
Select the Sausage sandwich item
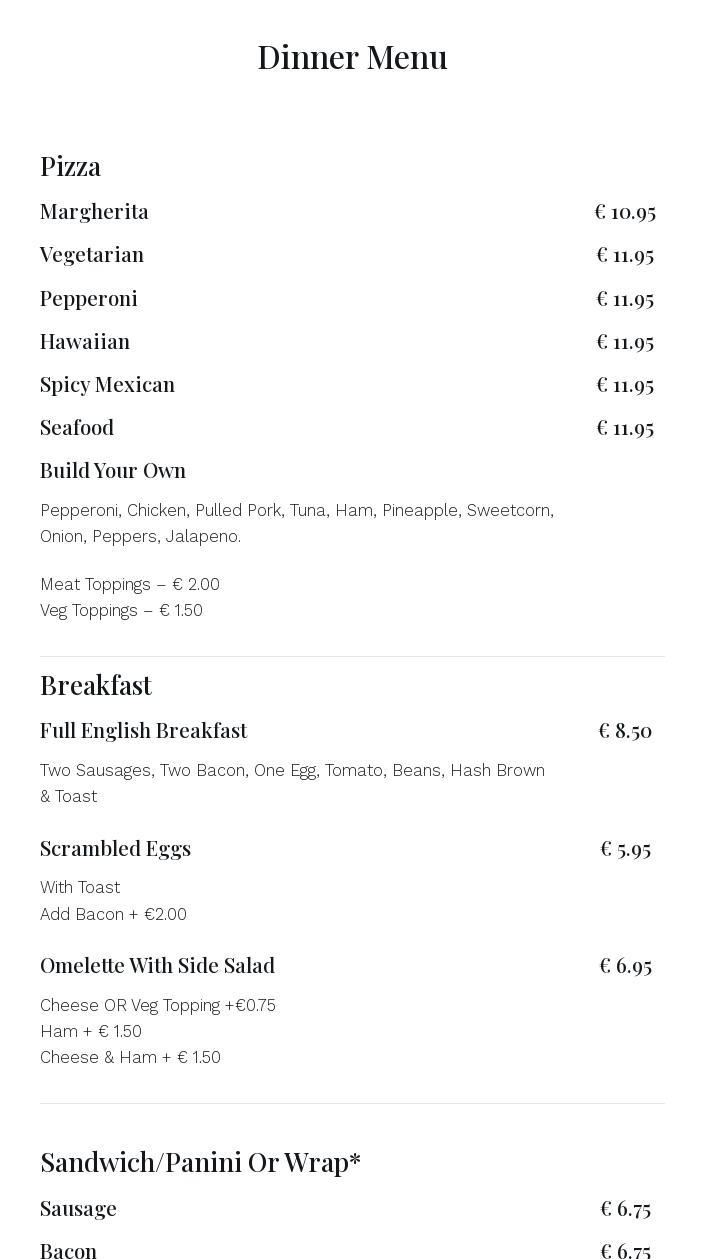tap(78, 1209)
